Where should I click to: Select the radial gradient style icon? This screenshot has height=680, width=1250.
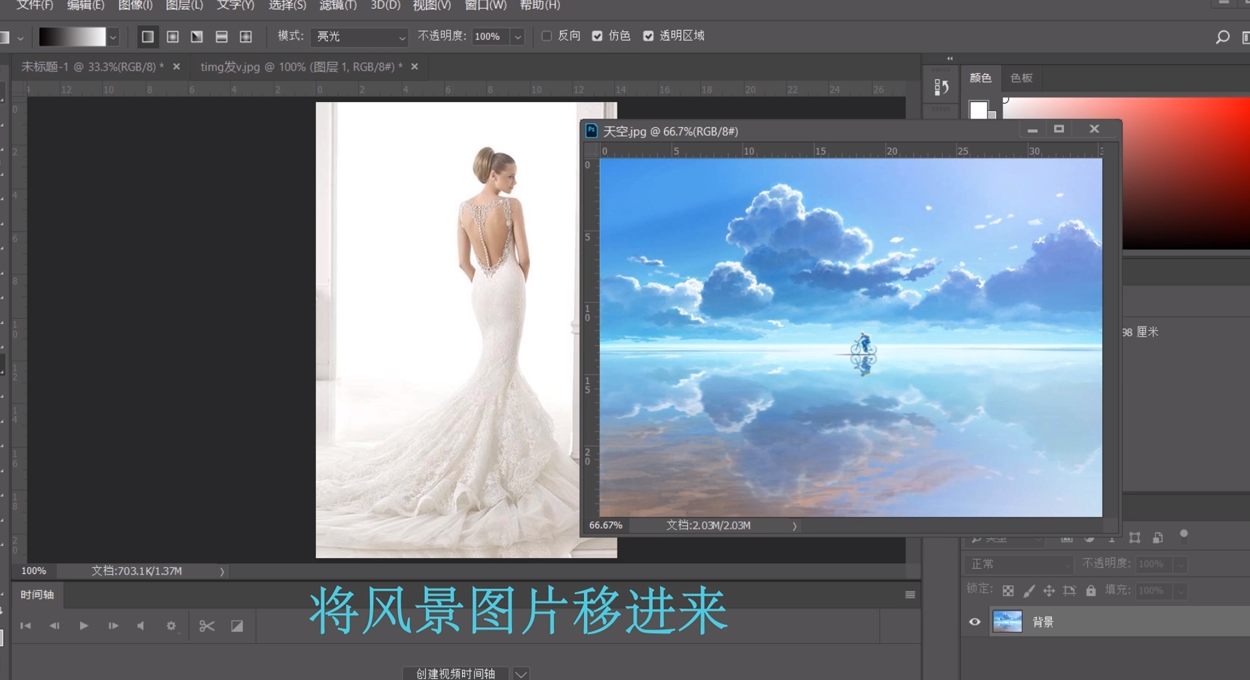coord(173,36)
